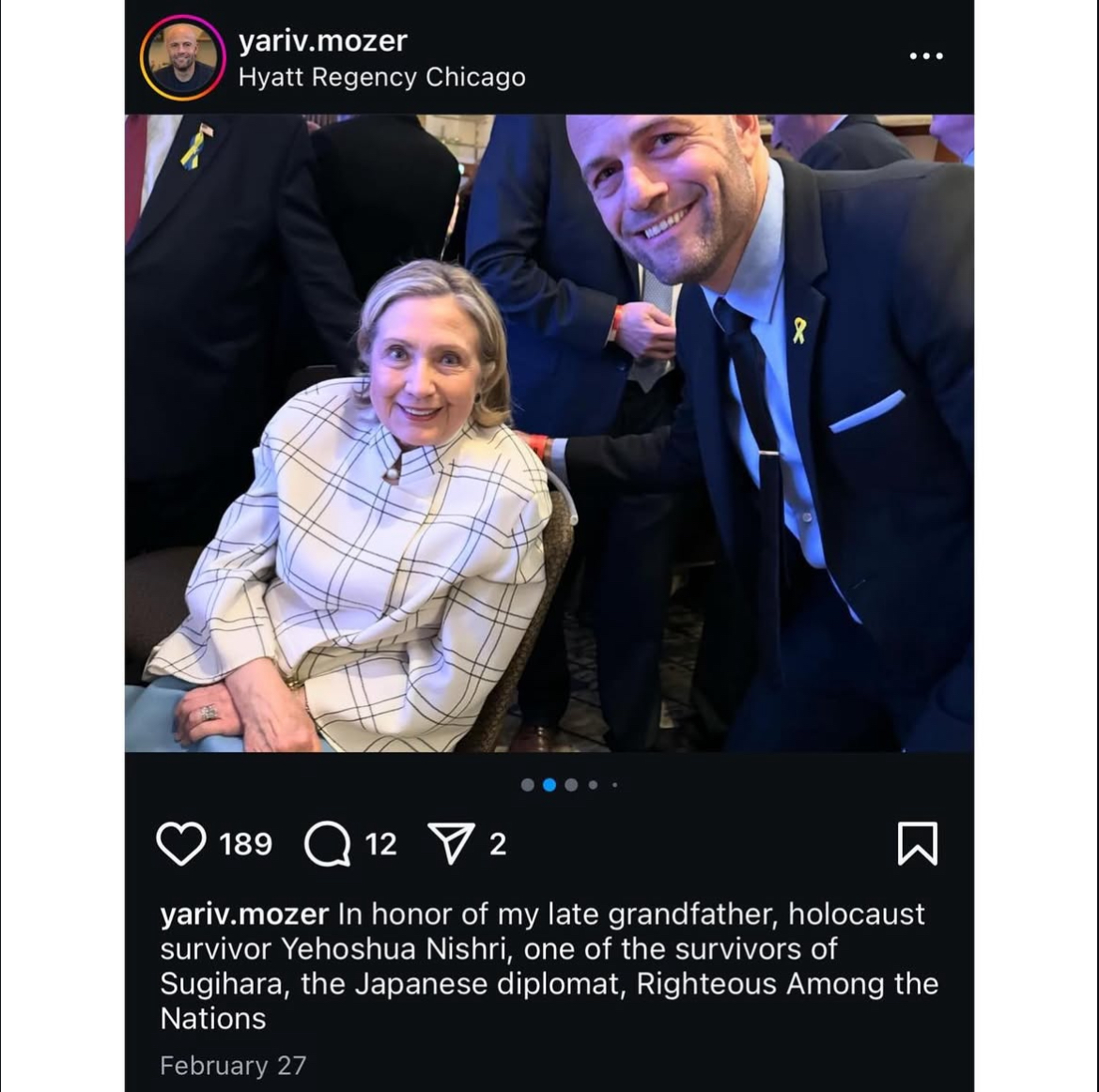Go to the first carousel dot

(x=528, y=785)
